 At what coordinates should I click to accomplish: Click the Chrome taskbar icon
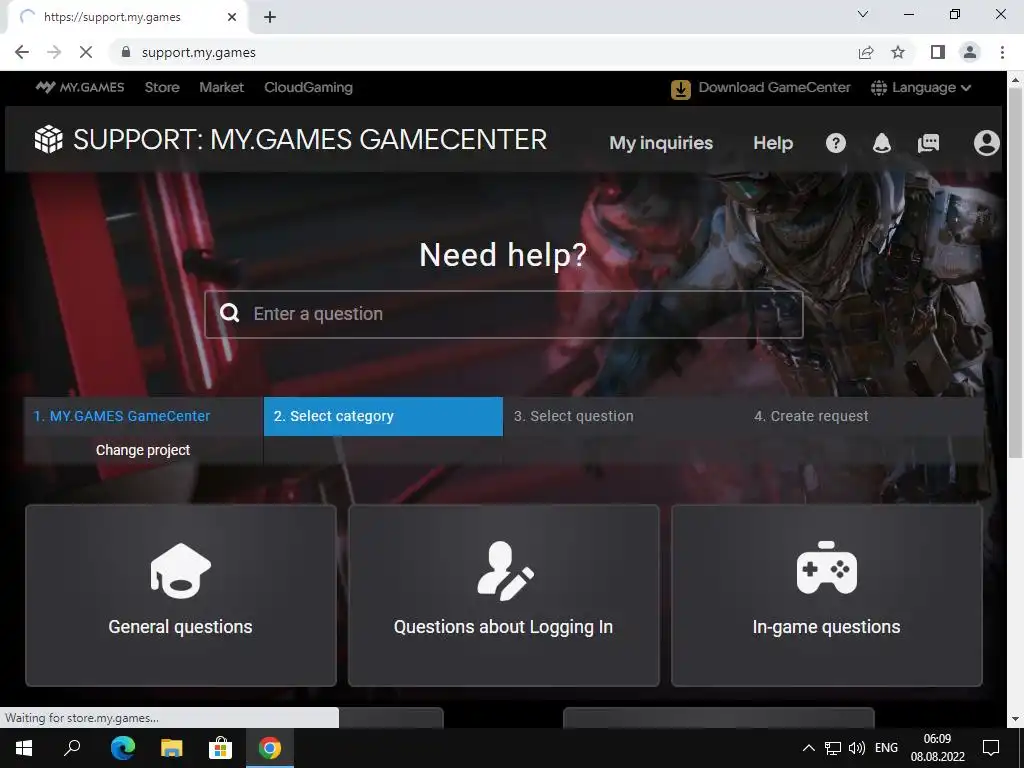(270, 748)
